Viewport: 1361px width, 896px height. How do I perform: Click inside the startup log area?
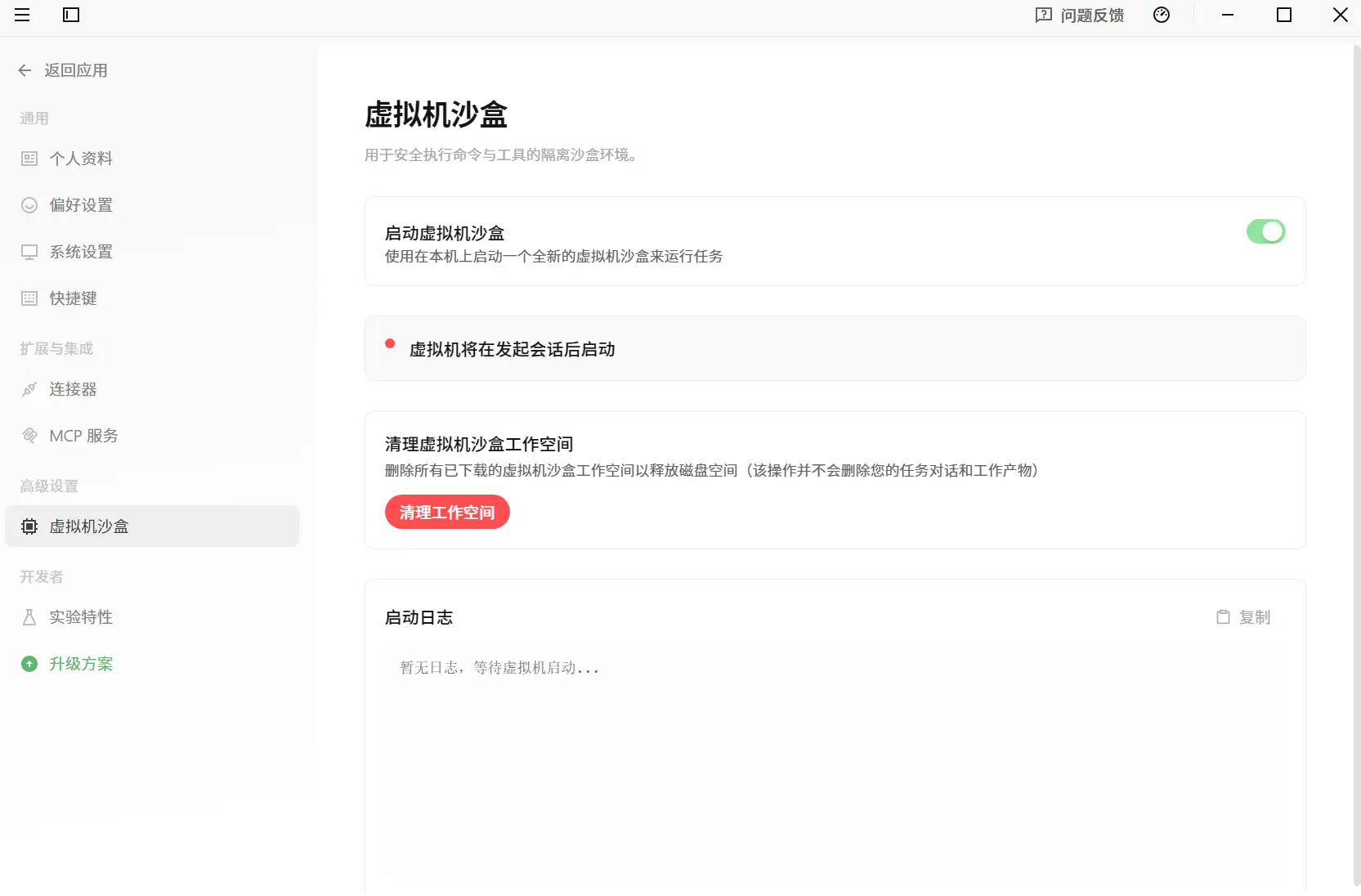[834, 760]
